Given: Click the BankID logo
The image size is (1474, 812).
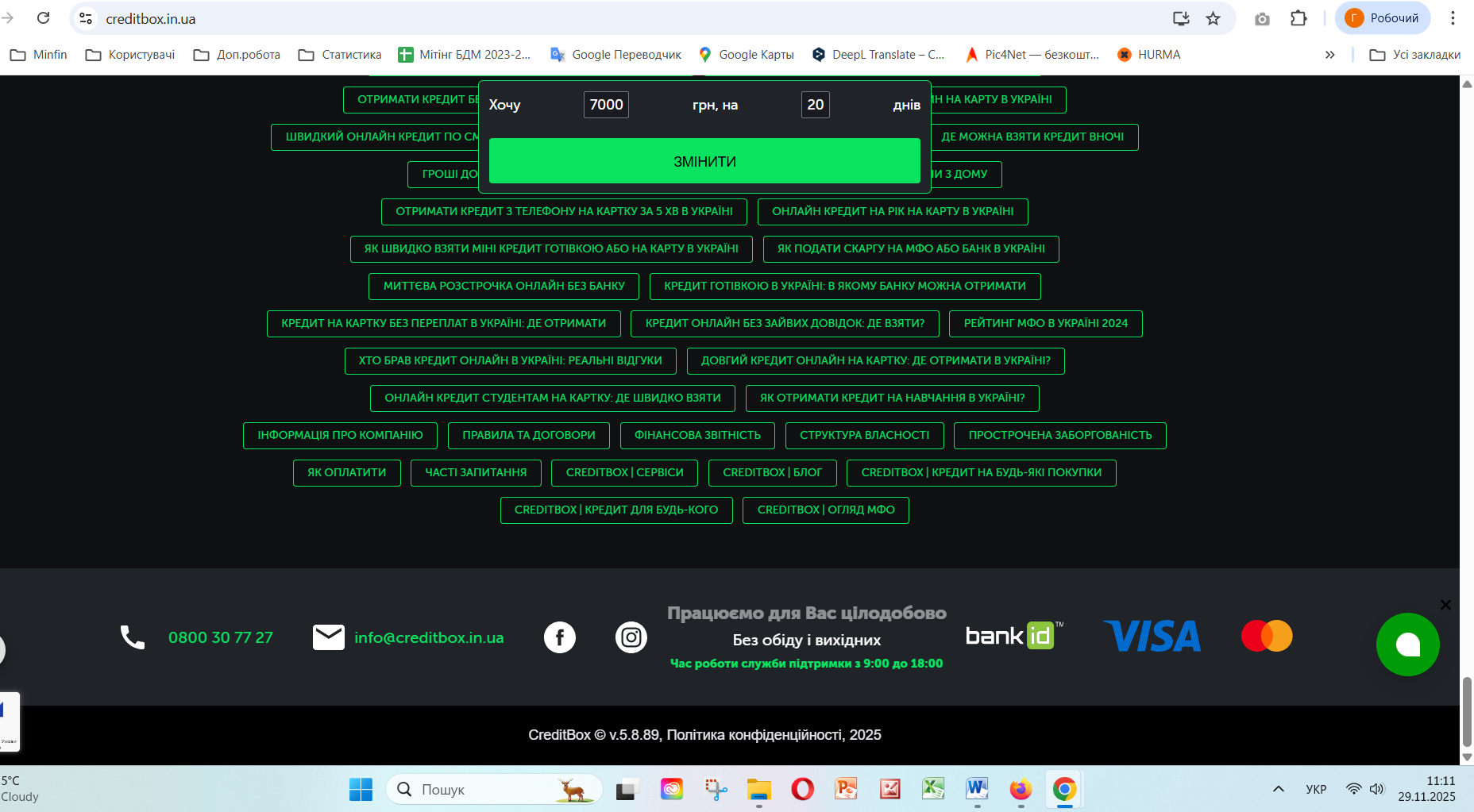Looking at the screenshot, I should pos(1014,636).
